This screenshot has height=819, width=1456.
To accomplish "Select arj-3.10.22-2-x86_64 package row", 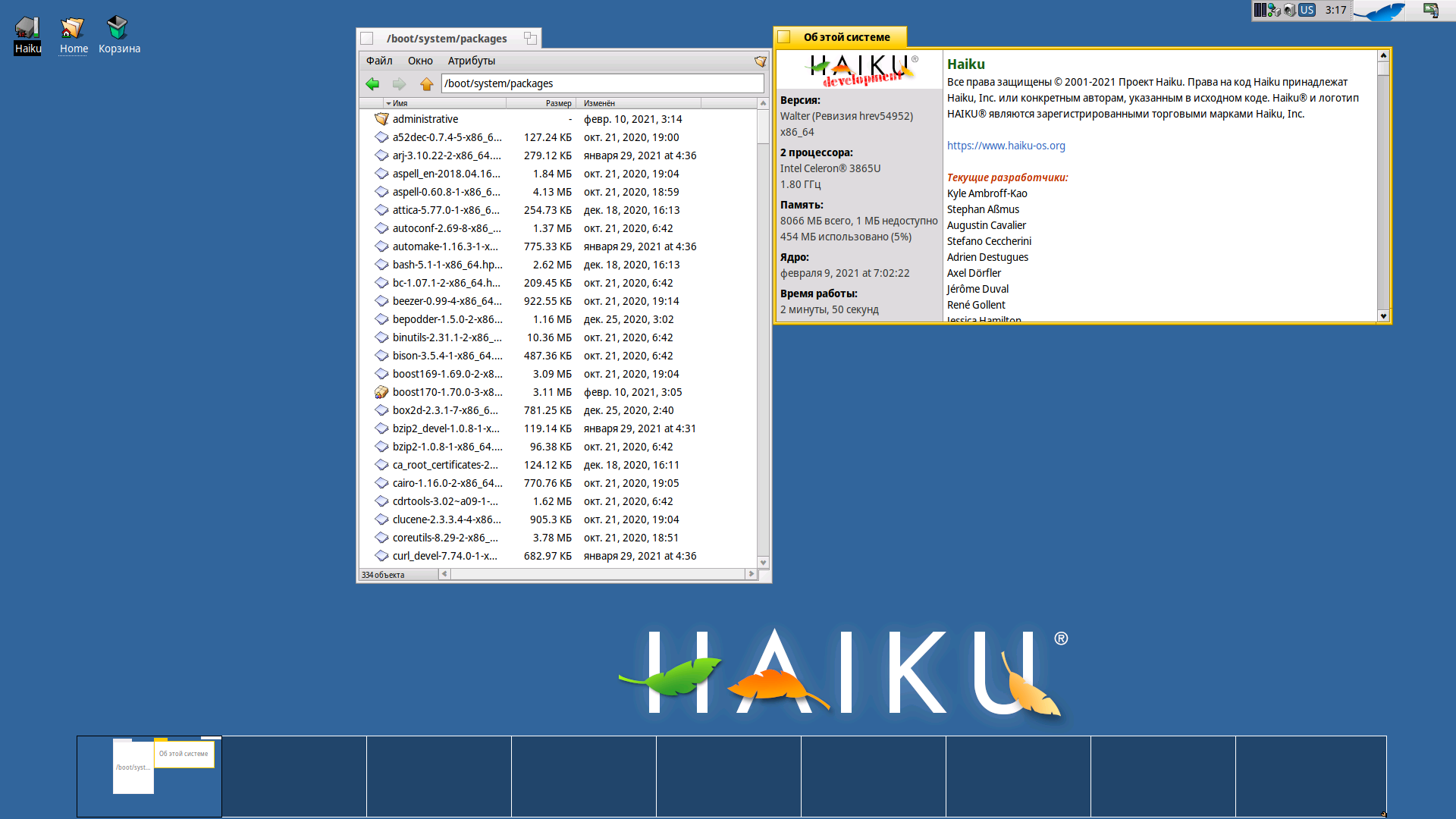I will pyautogui.click(x=557, y=155).
